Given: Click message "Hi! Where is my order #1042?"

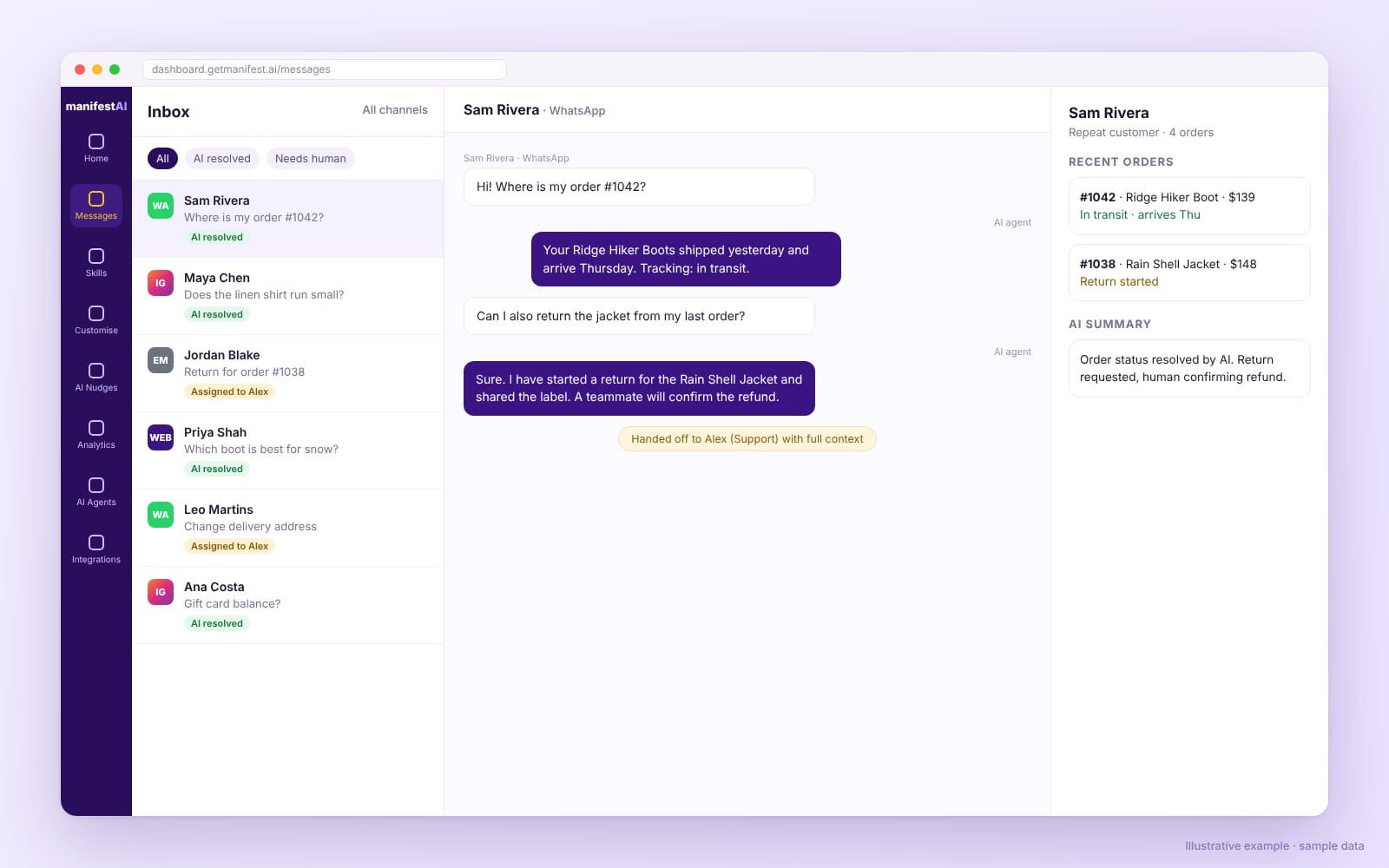Looking at the screenshot, I should [639, 187].
